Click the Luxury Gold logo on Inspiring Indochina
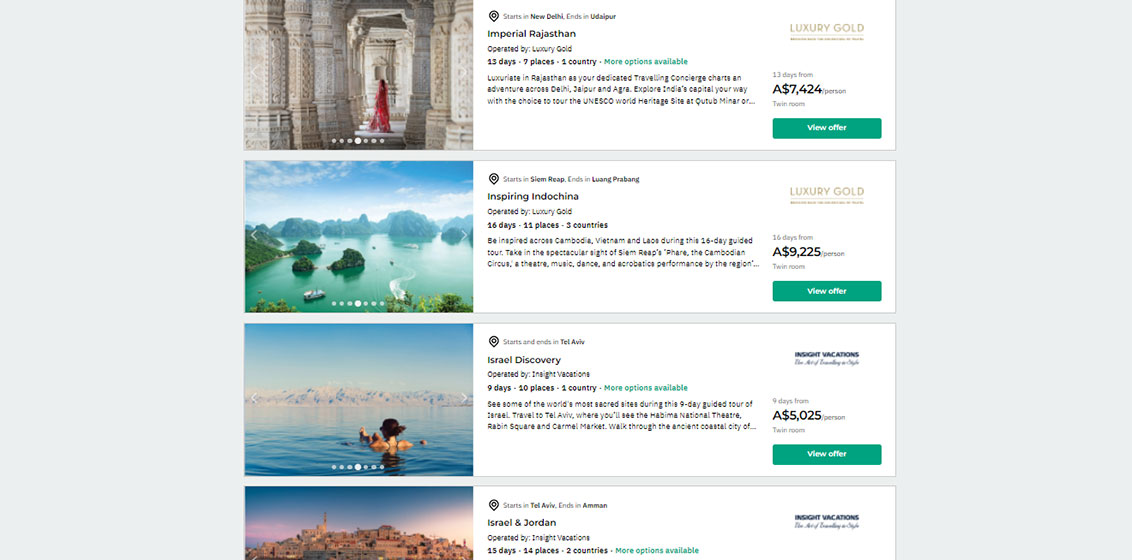 point(826,194)
